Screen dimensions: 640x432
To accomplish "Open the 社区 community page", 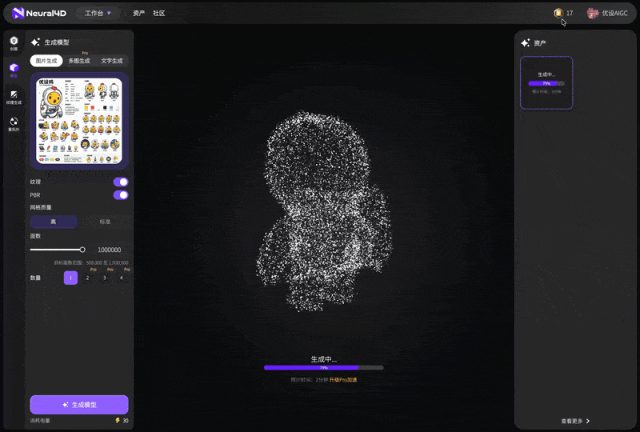I will (x=159, y=13).
